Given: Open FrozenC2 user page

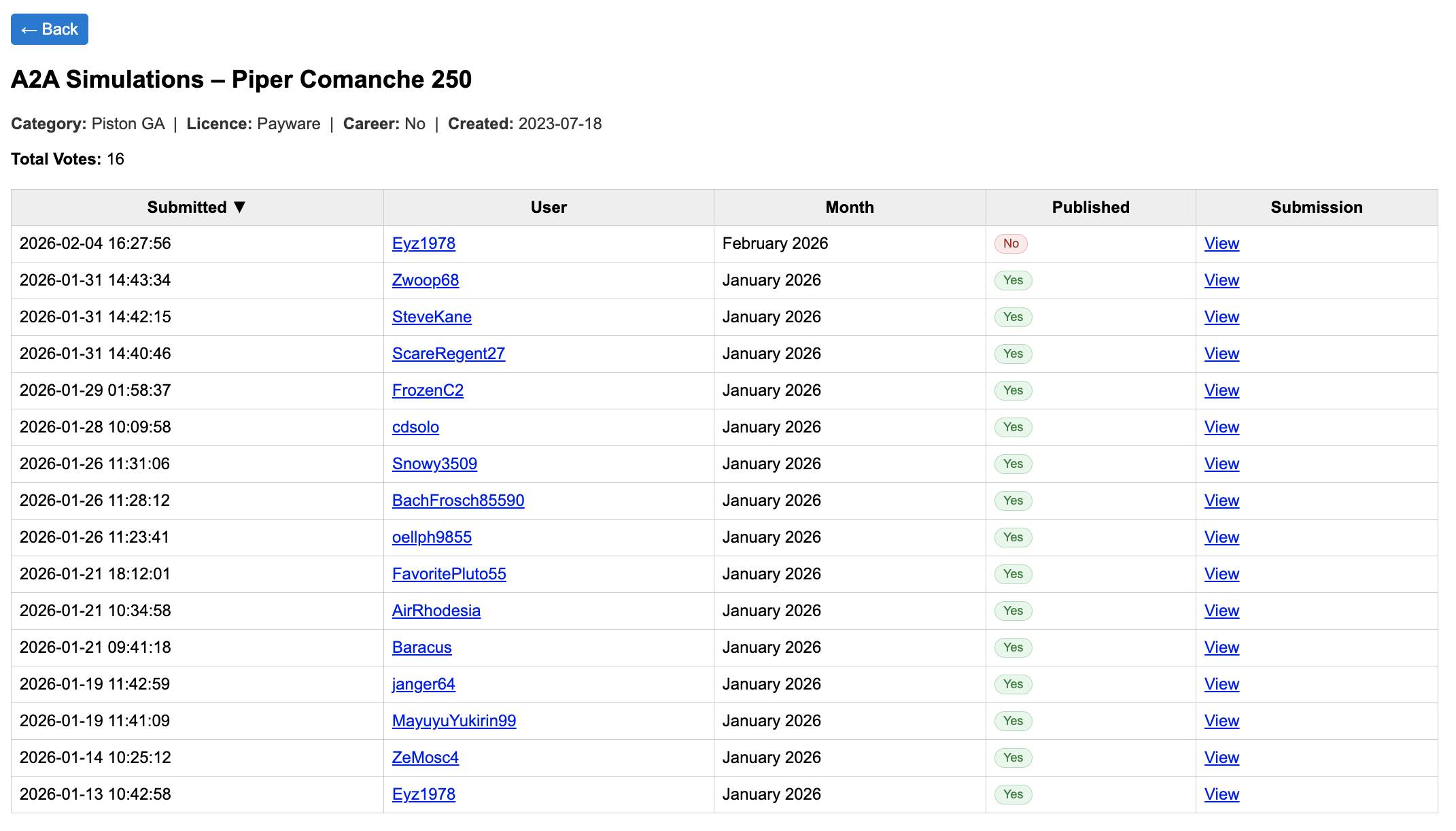Looking at the screenshot, I should 428,390.
